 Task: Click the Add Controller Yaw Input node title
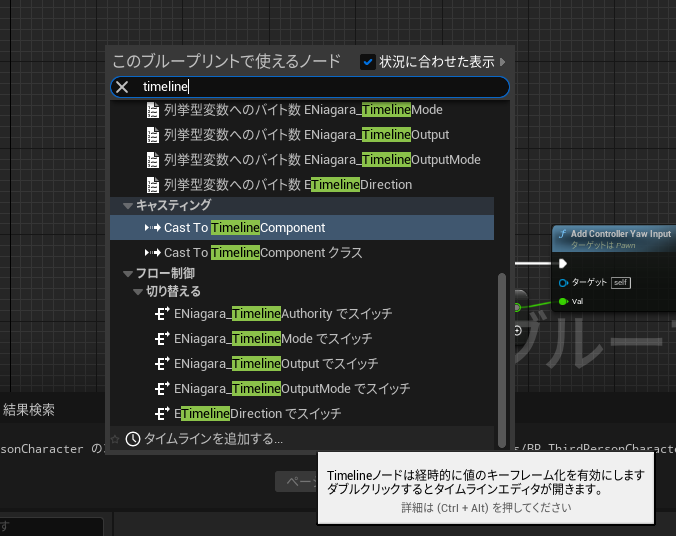click(621, 234)
